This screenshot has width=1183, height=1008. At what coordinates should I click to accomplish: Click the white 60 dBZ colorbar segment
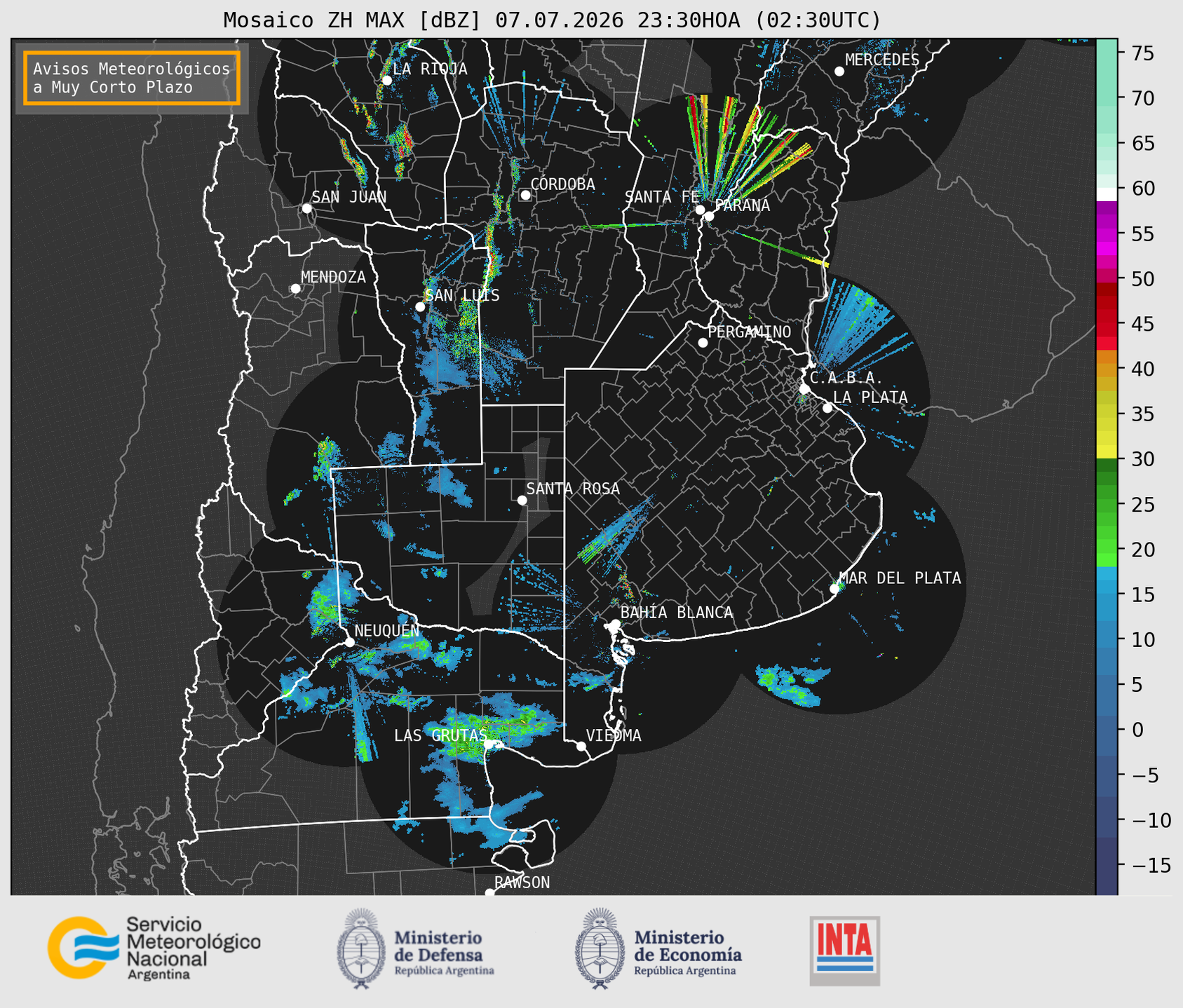[1107, 194]
